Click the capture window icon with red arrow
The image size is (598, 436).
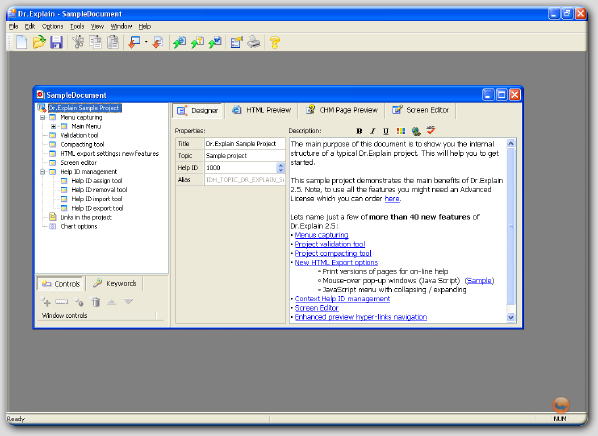click(x=134, y=42)
